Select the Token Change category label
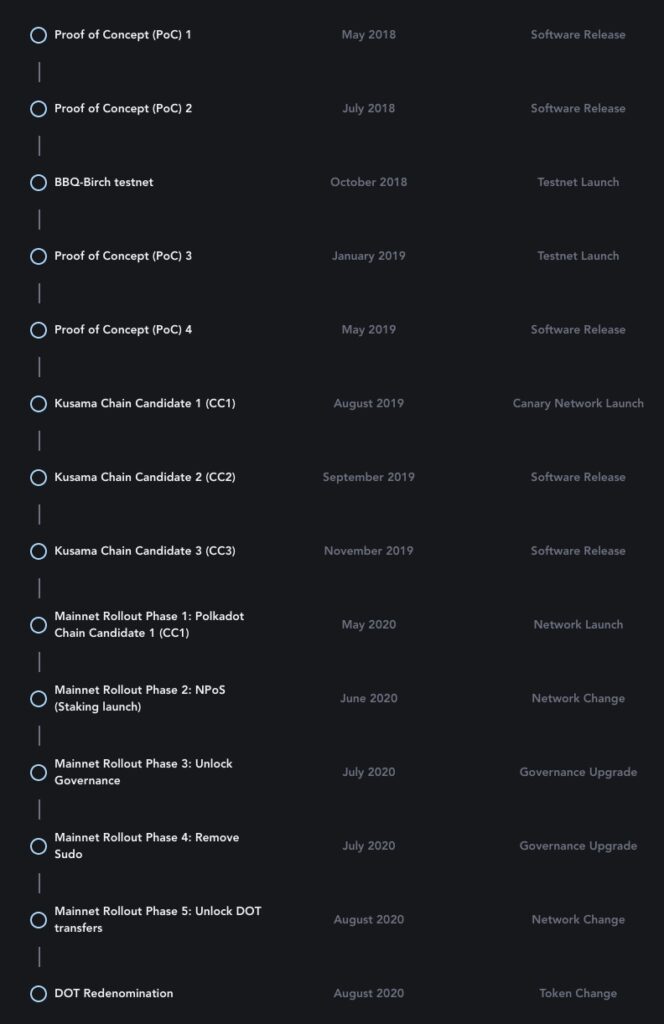The width and height of the screenshot is (664, 1024). pos(578,993)
